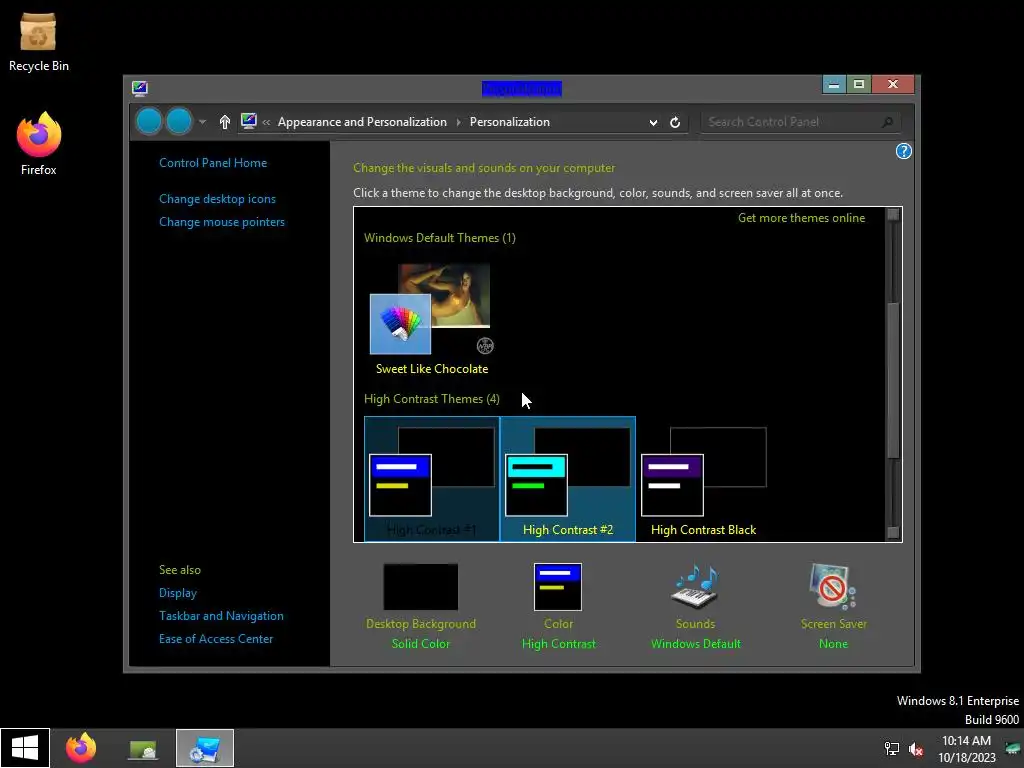
Task: Open Desktop Background settings
Action: [421, 606]
